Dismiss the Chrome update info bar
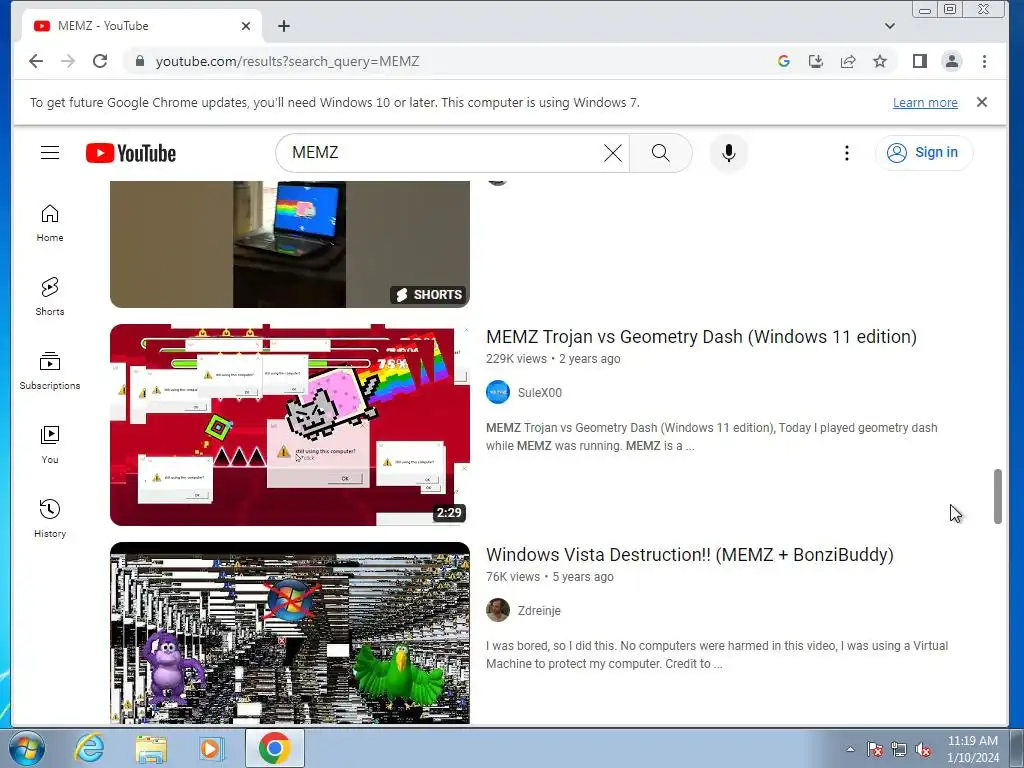The height and width of the screenshot is (768, 1024). (x=982, y=103)
